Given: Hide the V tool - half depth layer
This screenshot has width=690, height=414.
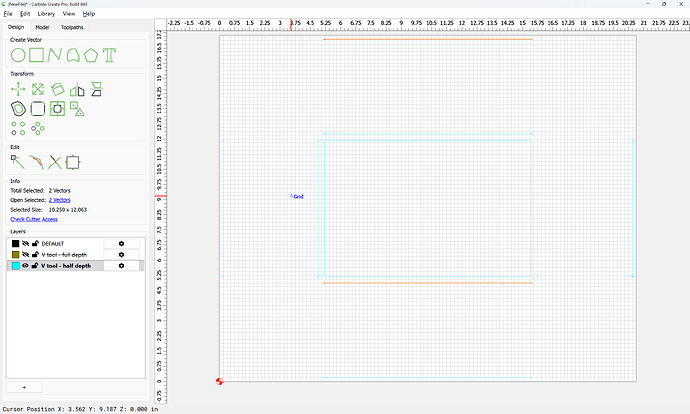Looking at the screenshot, I should tap(26, 266).
